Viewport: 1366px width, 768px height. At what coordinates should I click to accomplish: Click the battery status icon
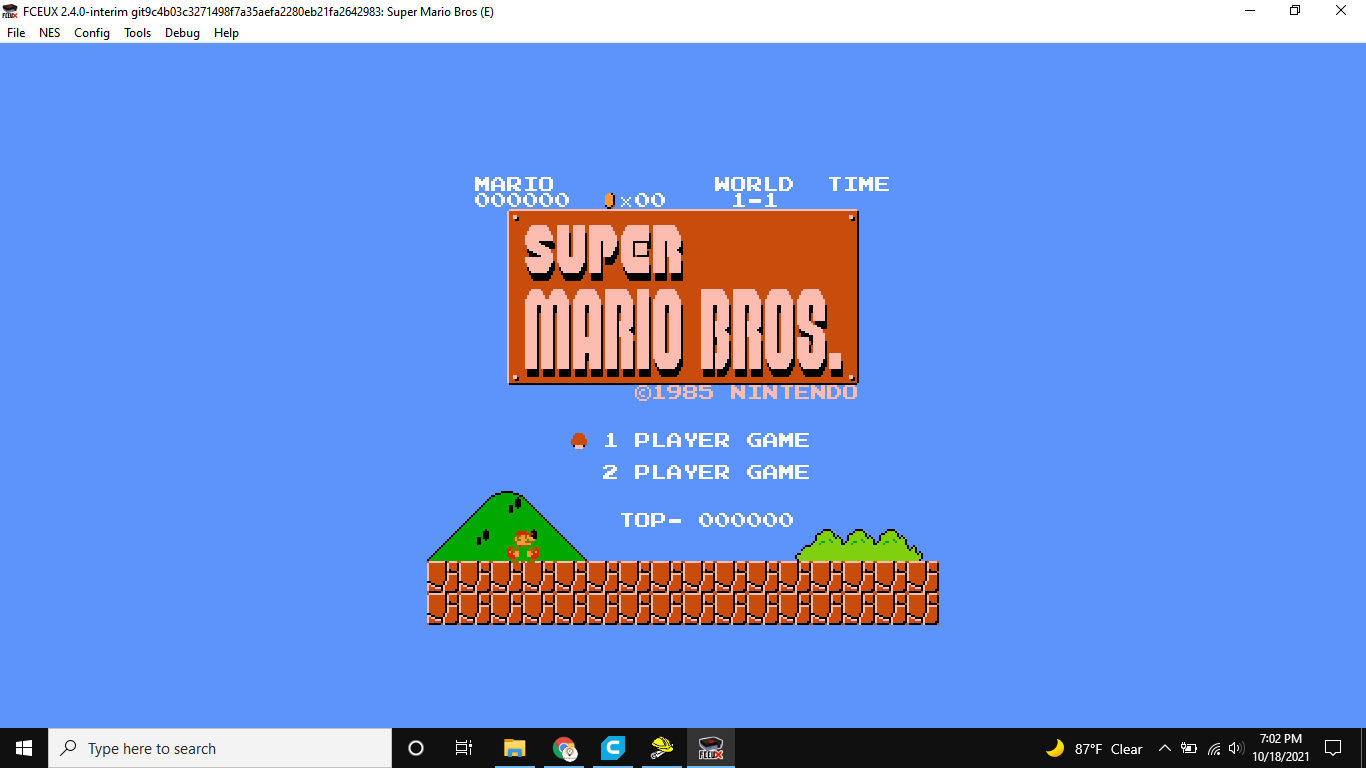click(1189, 748)
